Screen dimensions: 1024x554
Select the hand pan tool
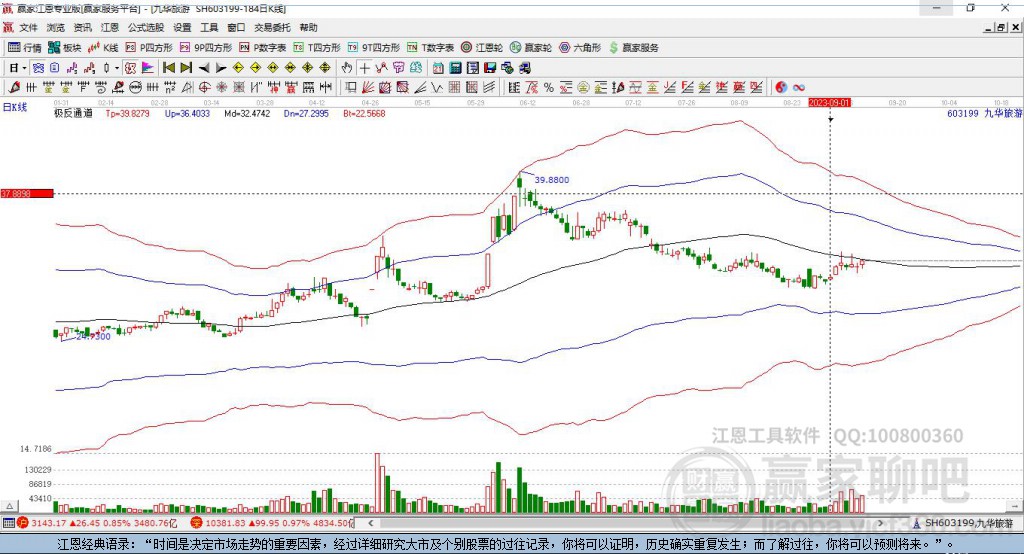click(x=347, y=68)
